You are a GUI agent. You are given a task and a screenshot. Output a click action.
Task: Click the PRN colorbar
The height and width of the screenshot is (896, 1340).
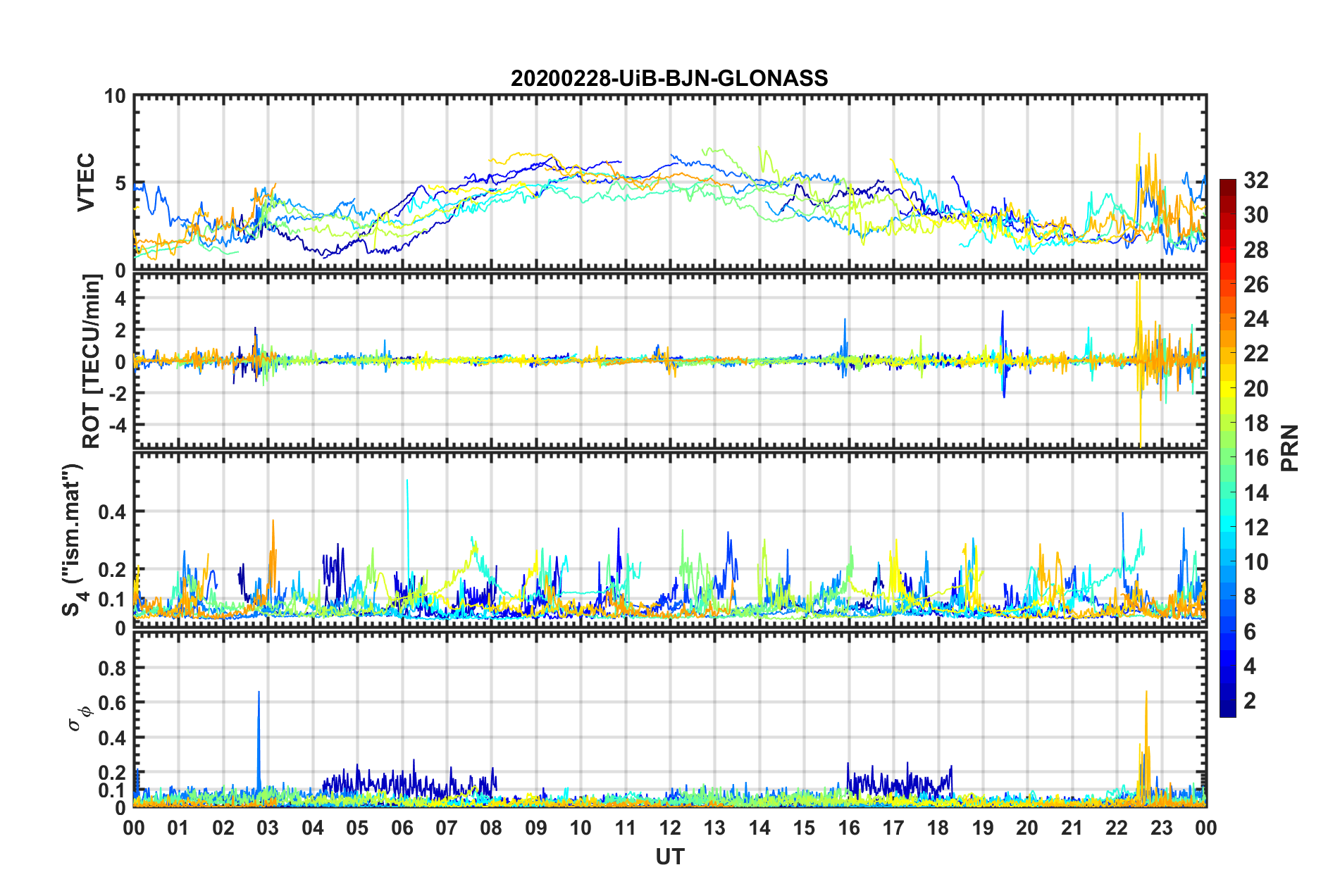pos(1227,449)
